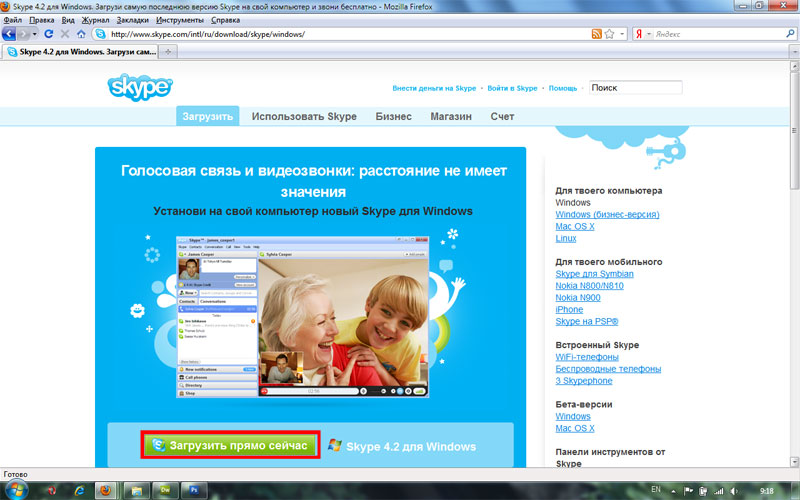The image size is (800, 500).
Task: Click the Skype app screenshot image
Action: tap(303, 317)
